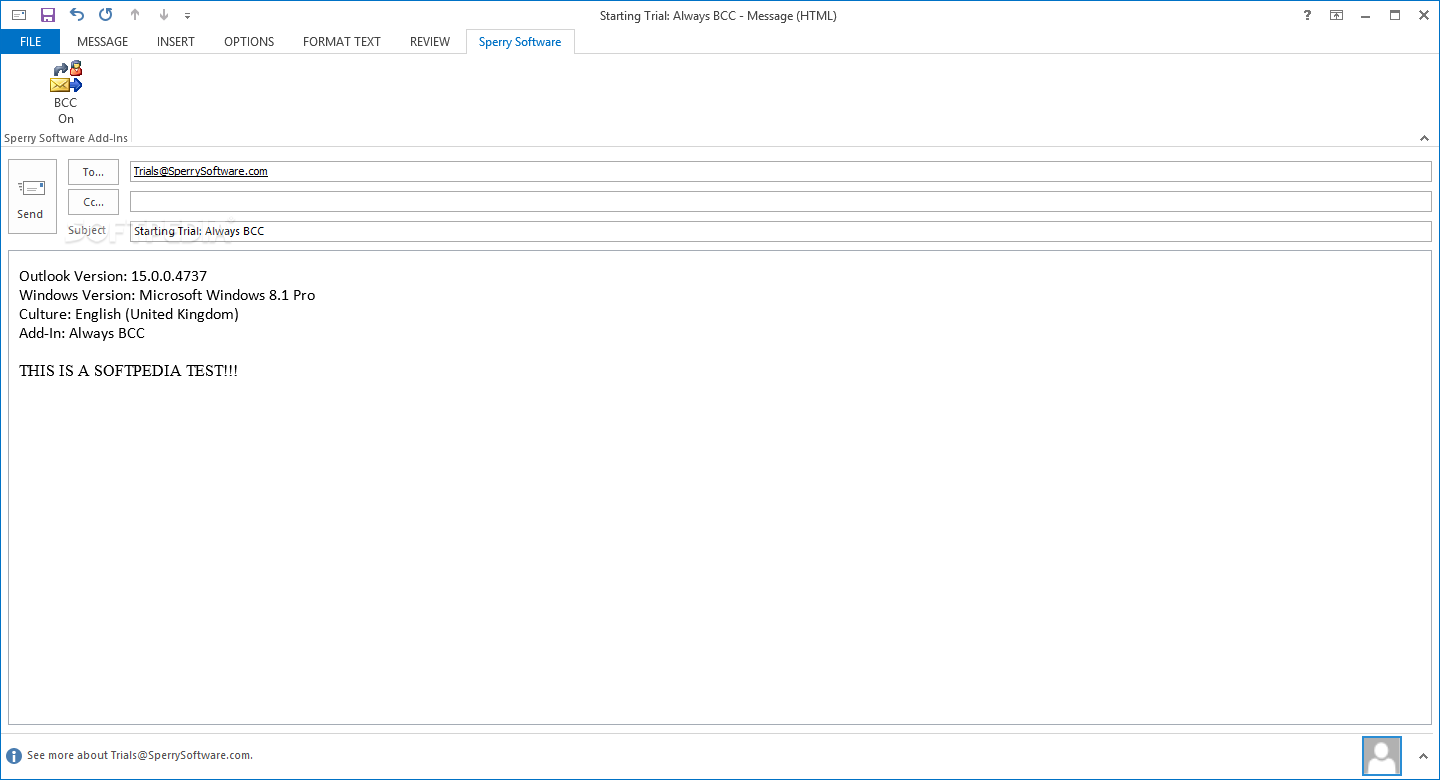Screen dimensions: 1440x780
Task: Switch to the REVIEW tab
Action: pyautogui.click(x=430, y=42)
